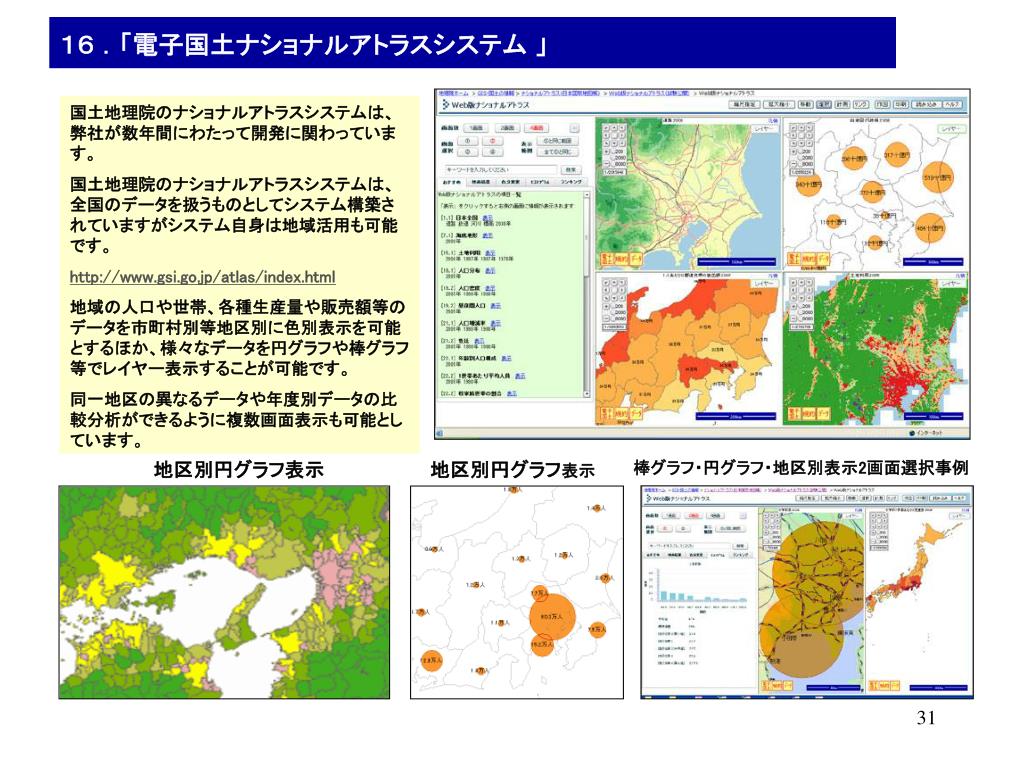Collapse side panel with small button beside 4画面

tap(575, 128)
